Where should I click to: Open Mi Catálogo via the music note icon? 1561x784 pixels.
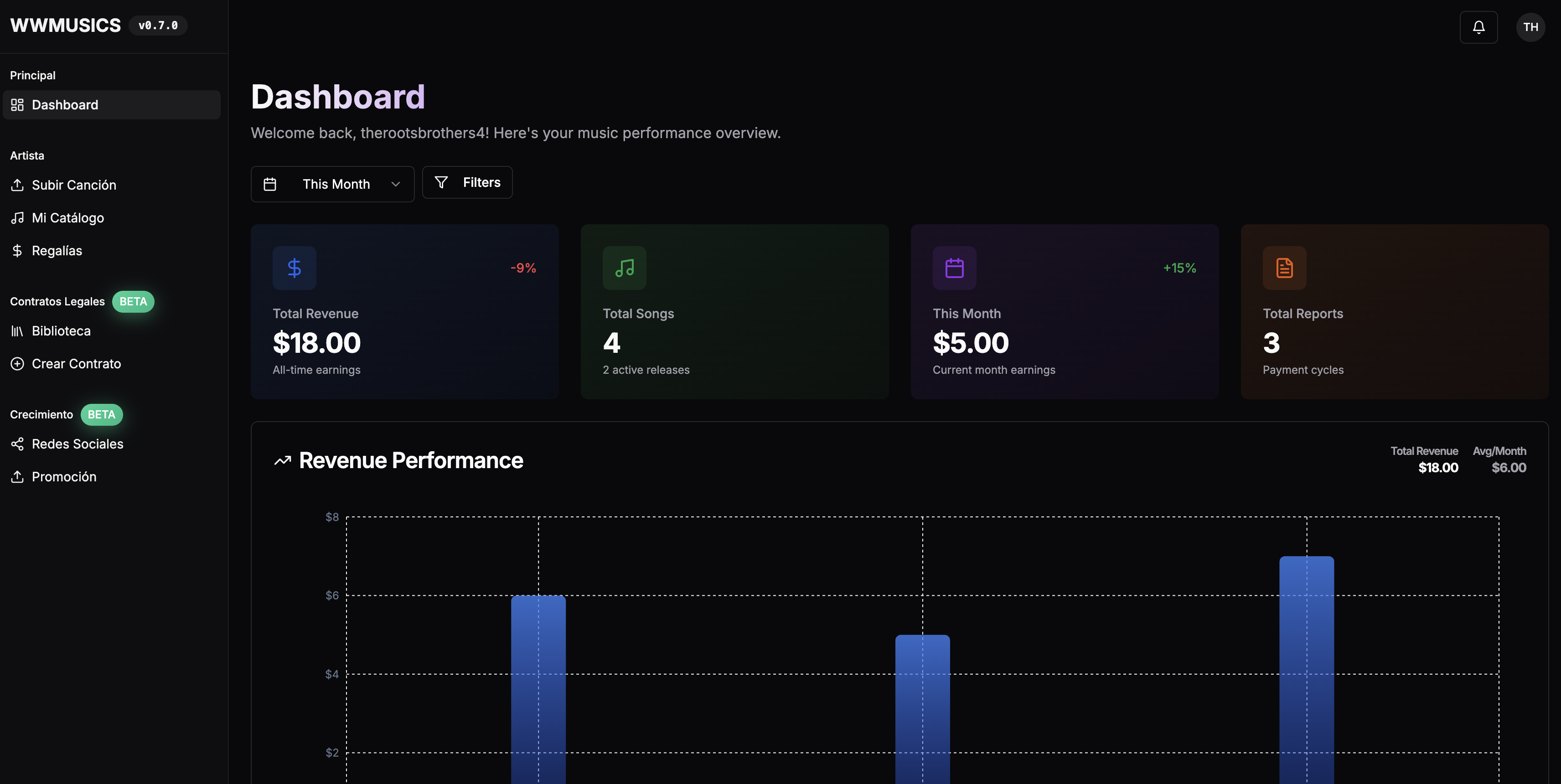click(18, 217)
